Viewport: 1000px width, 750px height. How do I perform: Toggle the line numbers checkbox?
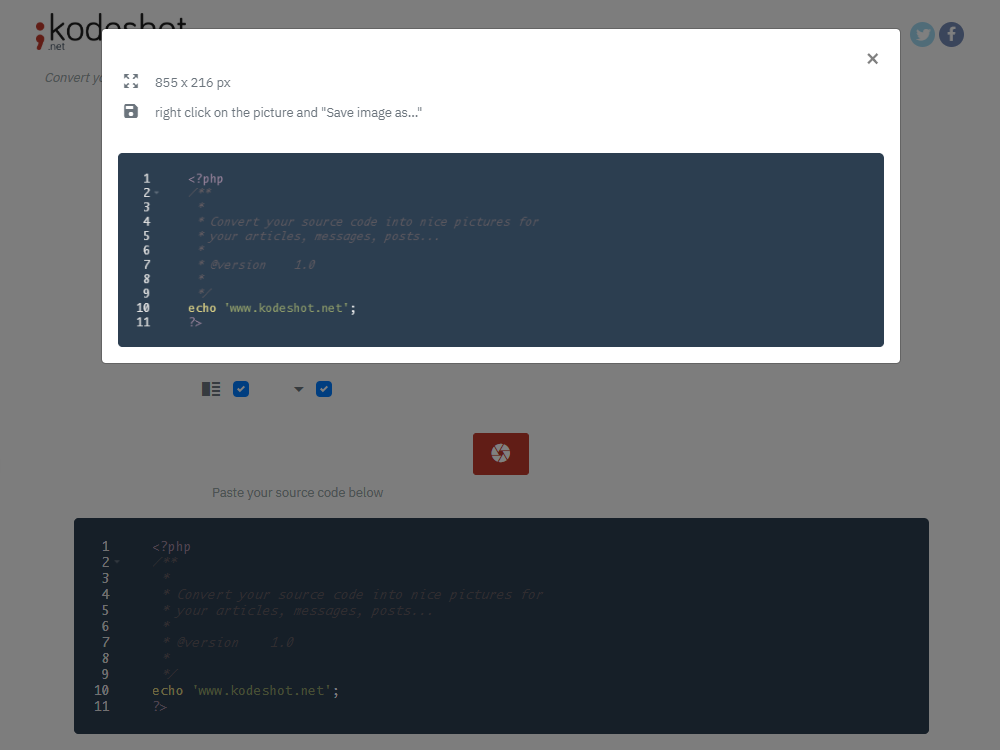[x=241, y=389]
